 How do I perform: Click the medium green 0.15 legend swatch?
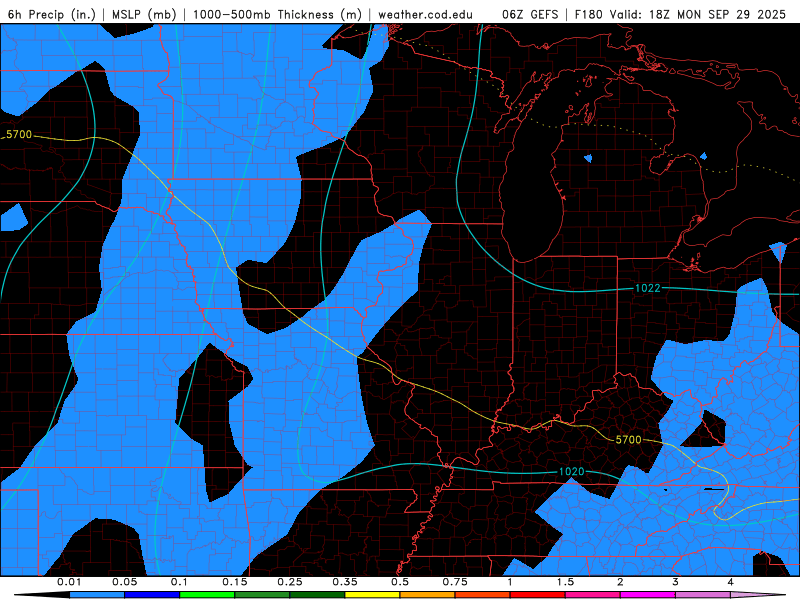coord(262,595)
